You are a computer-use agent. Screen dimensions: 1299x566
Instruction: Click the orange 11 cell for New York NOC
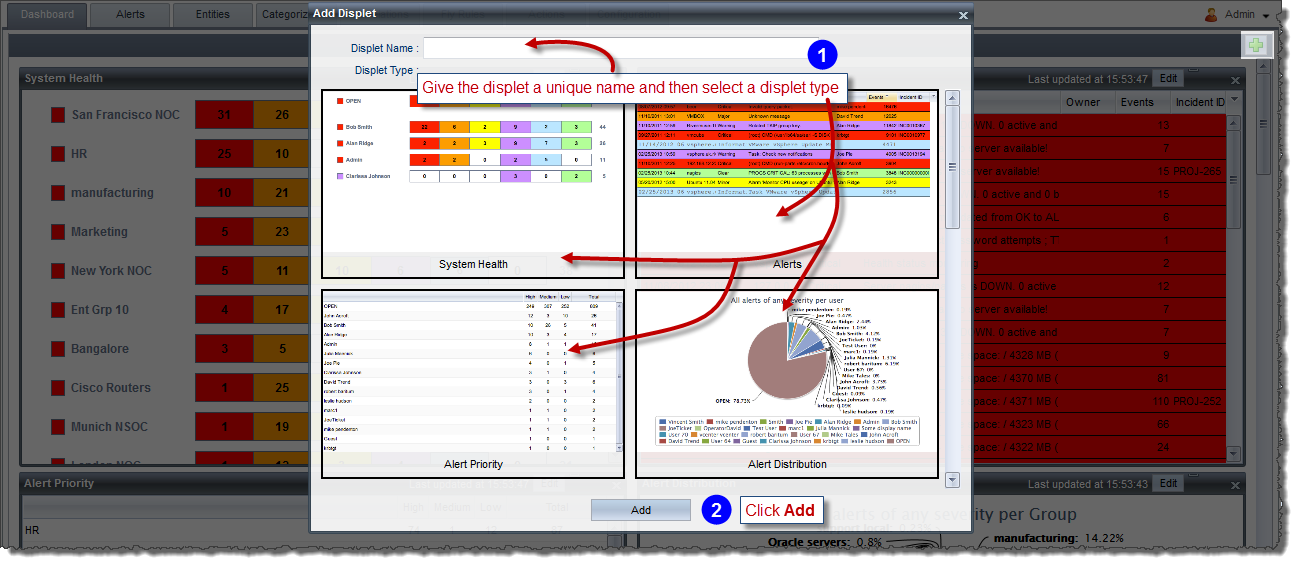pos(282,271)
